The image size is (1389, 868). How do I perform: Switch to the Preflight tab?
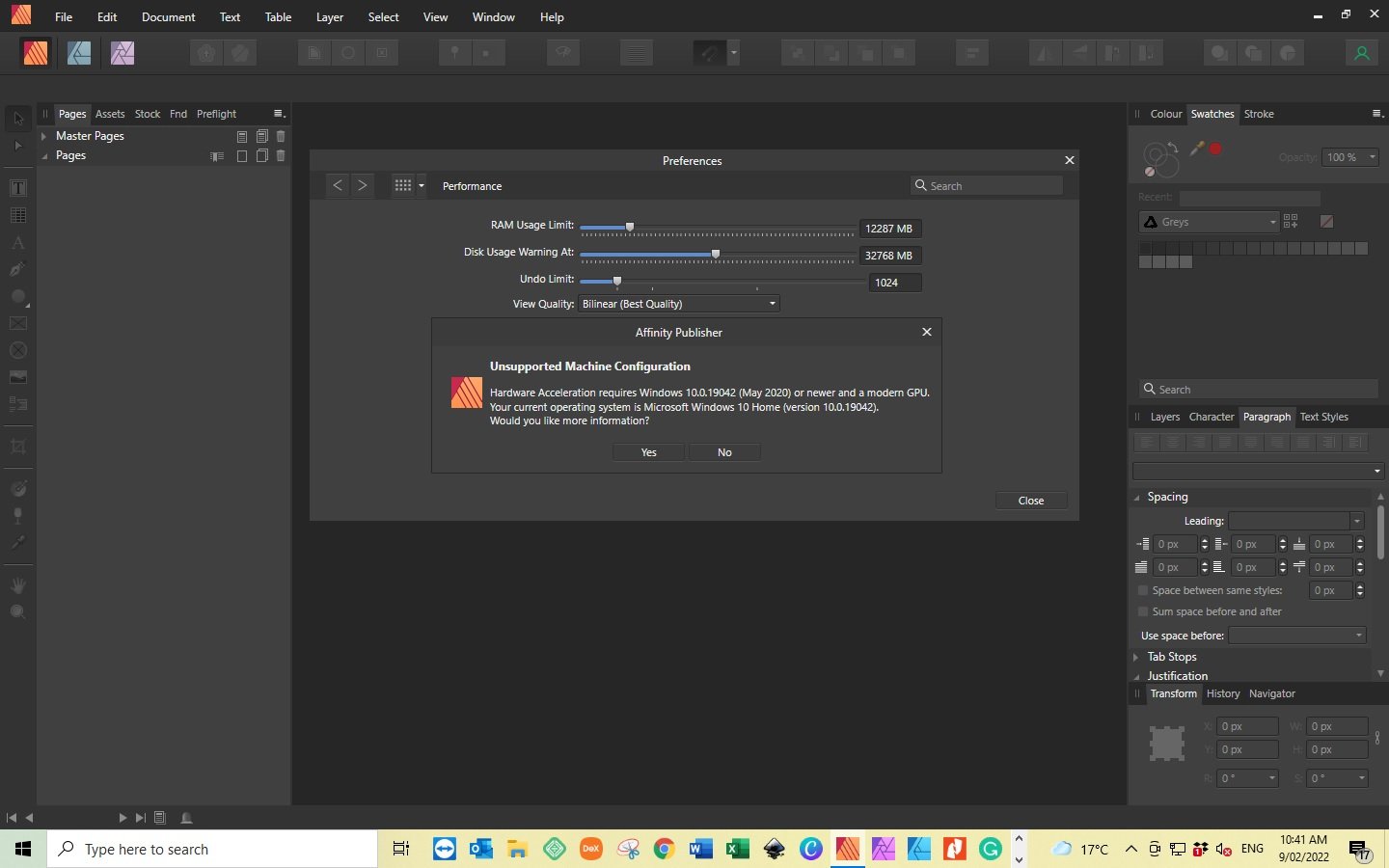click(216, 114)
